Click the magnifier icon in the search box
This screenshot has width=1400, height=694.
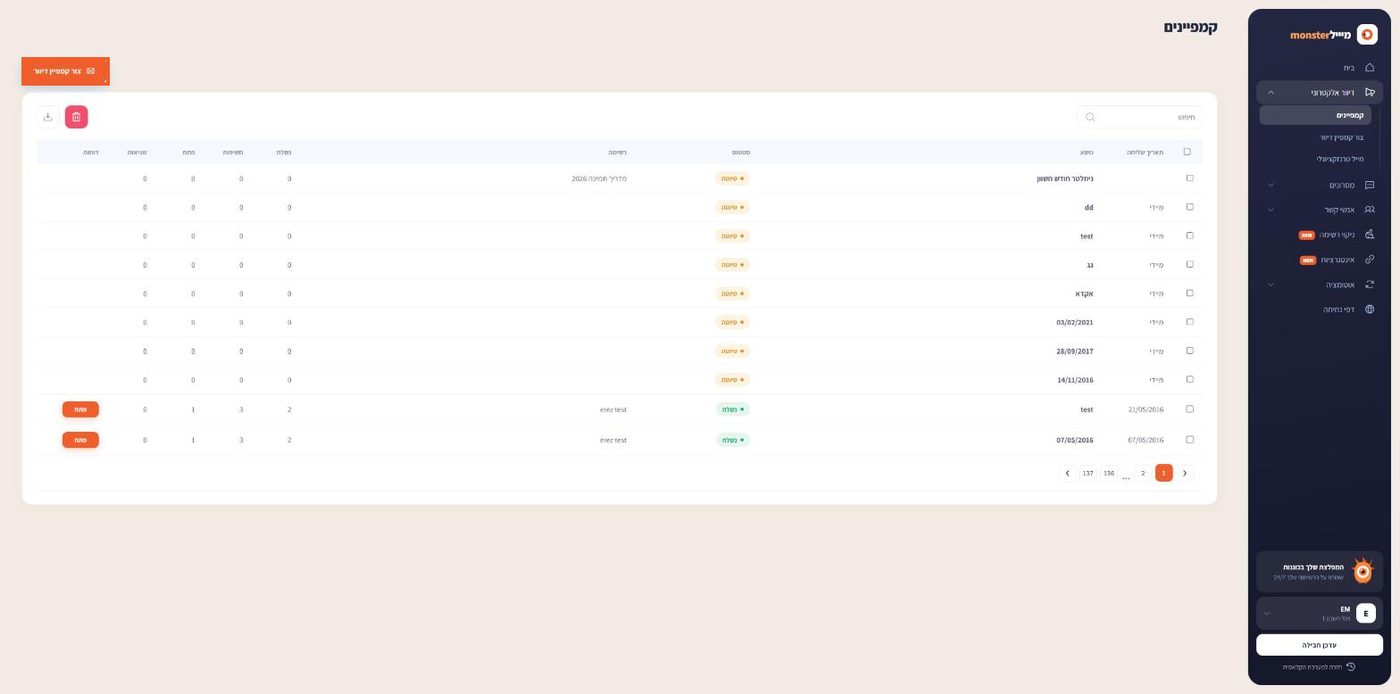tap(1090, 117)
